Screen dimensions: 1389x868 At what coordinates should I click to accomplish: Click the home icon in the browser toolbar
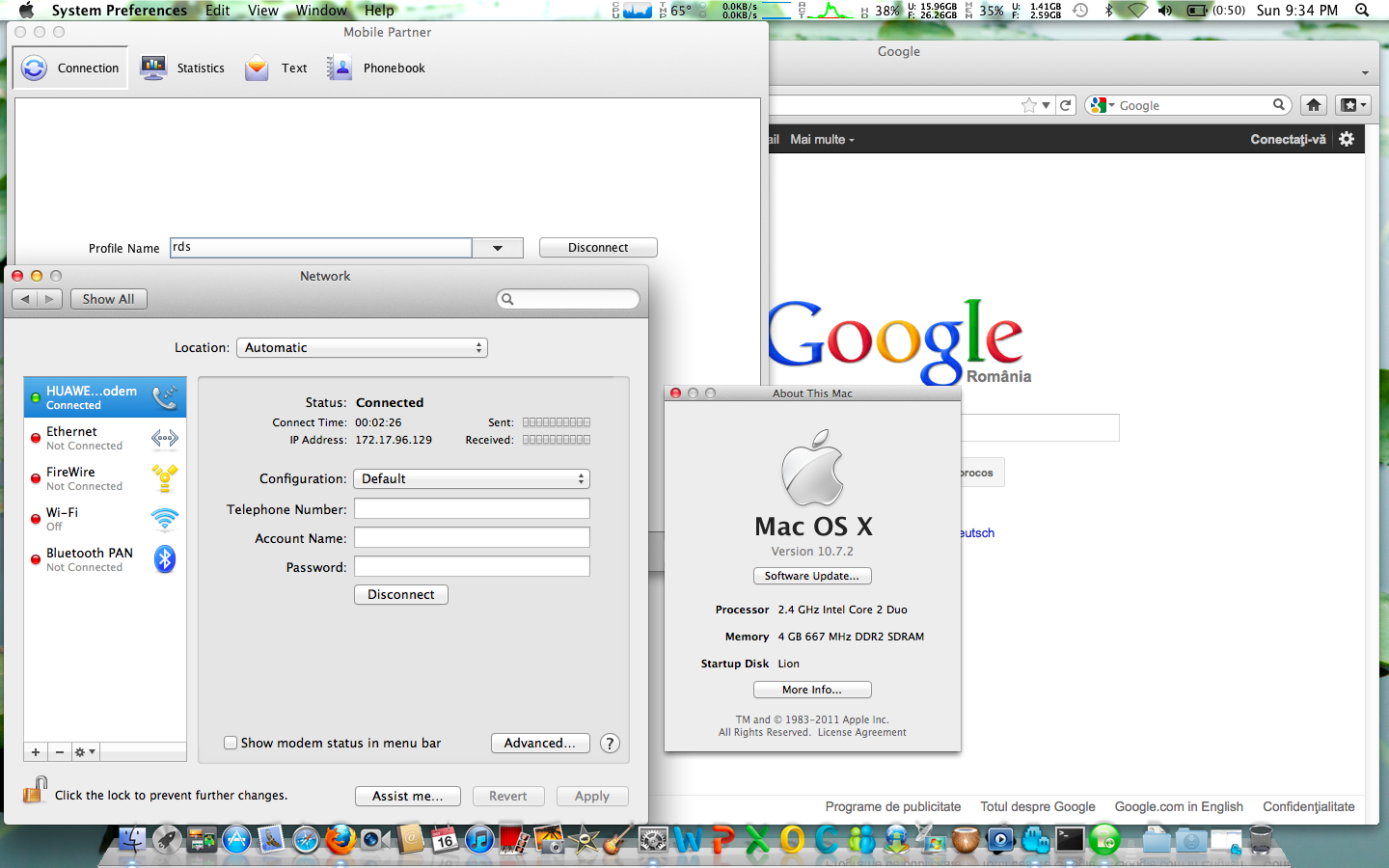coord(1314,105)
